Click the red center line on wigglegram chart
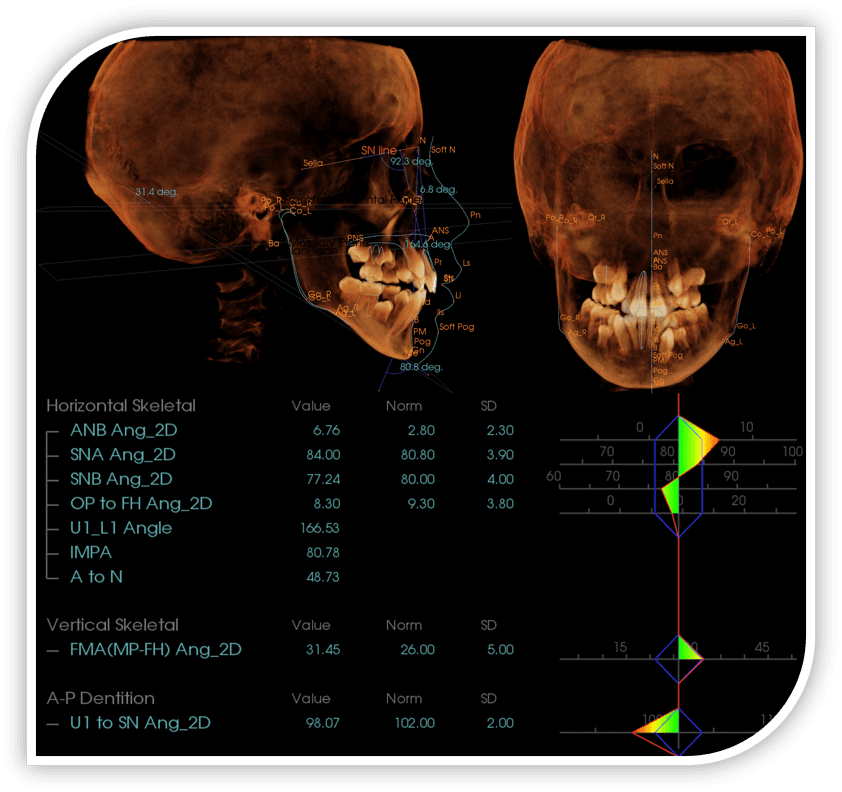The width and height of the screenshot is (842, 792). point(679,580)
